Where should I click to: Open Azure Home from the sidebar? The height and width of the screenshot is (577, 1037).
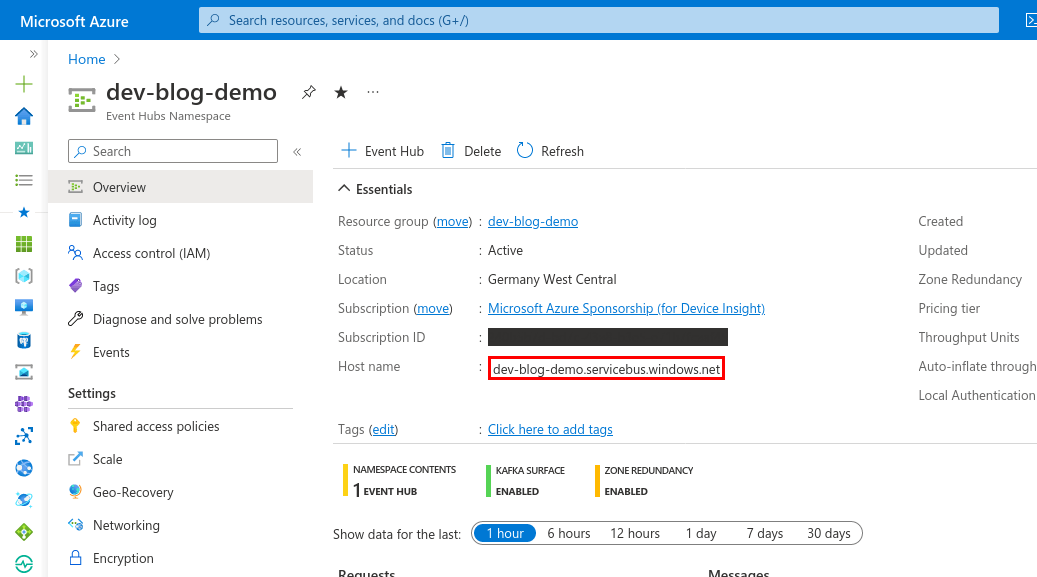(23, 115)
